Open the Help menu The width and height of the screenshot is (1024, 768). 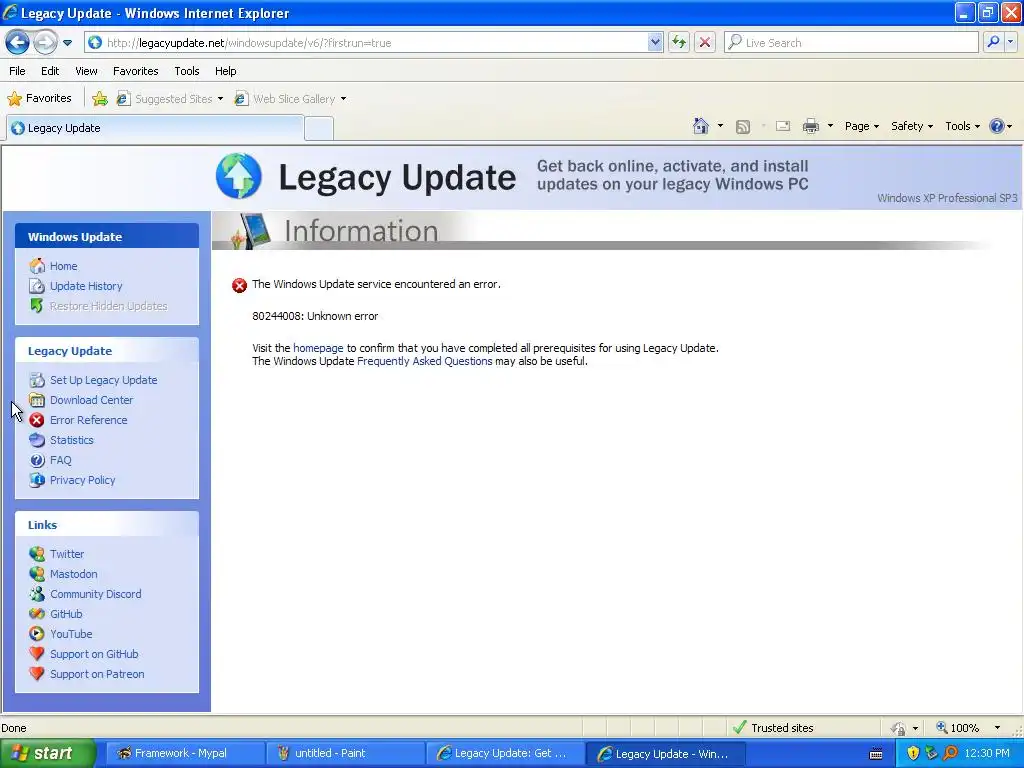(x=225, y=71)
